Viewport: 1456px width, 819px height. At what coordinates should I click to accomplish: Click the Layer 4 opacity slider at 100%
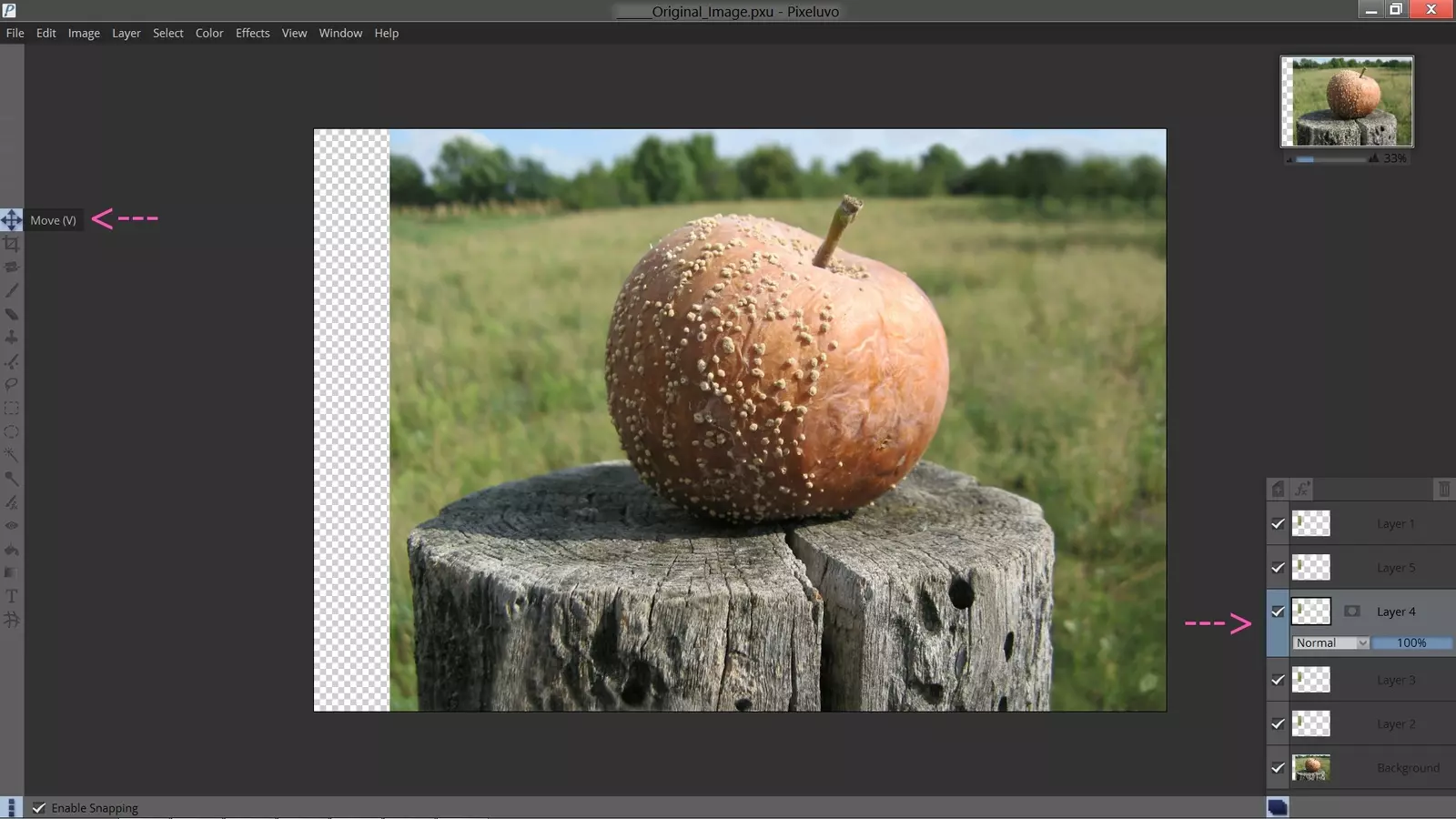pos(1411,642)
